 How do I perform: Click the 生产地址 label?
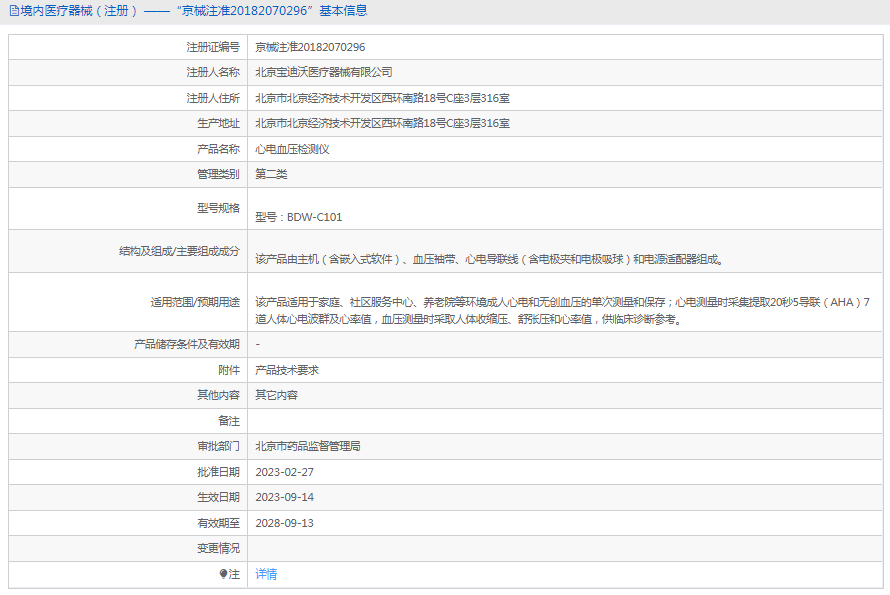tap(219, 123)
